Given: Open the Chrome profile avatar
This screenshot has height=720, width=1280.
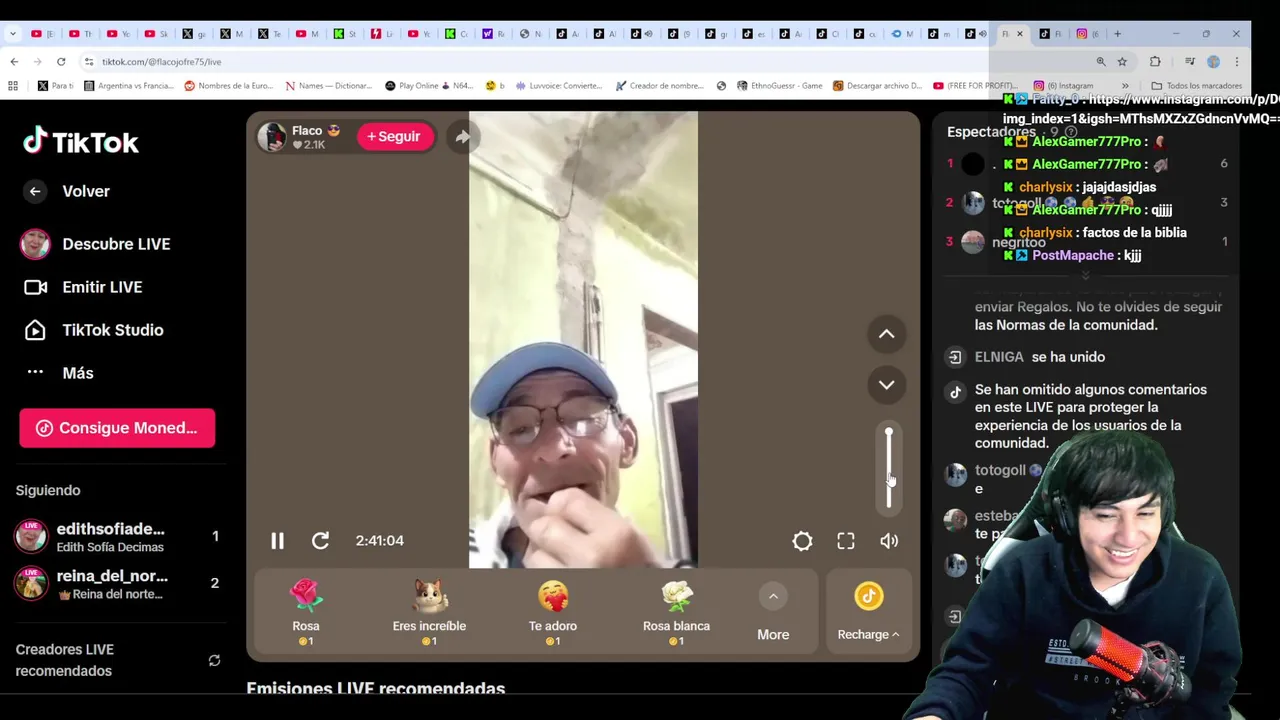Looking at the screenshot, I should (1213, 62).
